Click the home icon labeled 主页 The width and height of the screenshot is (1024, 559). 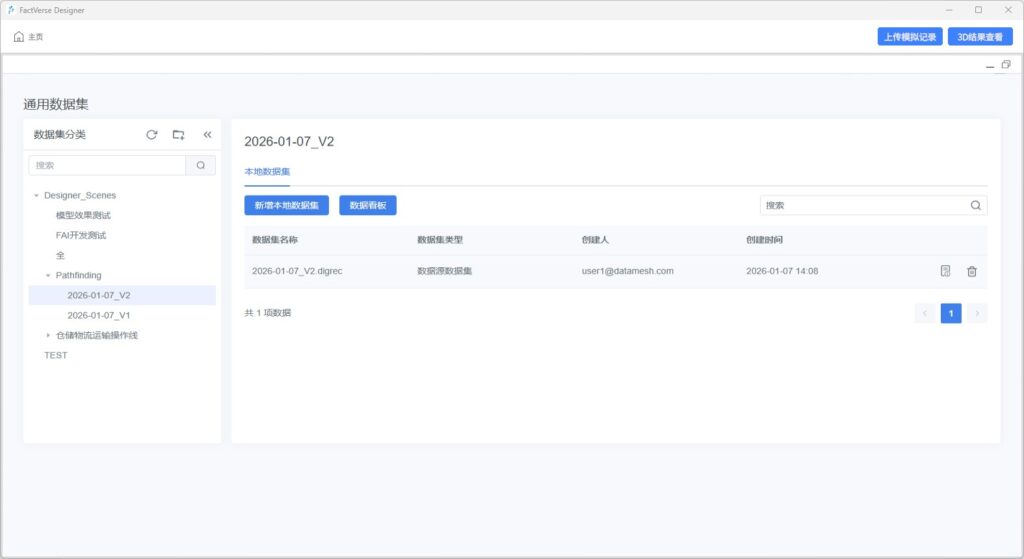[x=19, y=37]
